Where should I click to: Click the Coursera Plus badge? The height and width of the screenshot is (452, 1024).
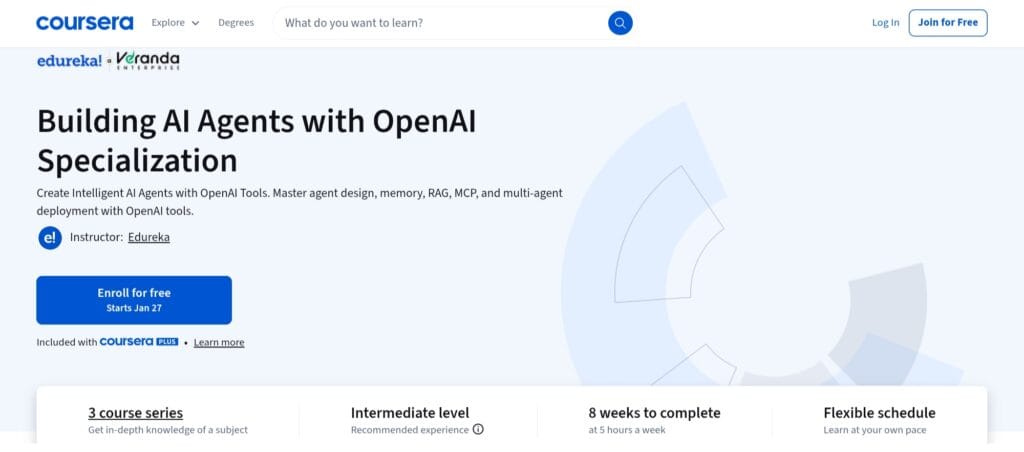[139, 342]
